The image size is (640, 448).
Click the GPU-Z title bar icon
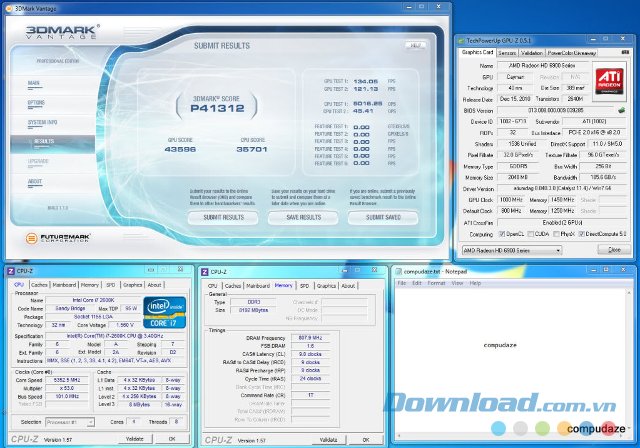462,40
